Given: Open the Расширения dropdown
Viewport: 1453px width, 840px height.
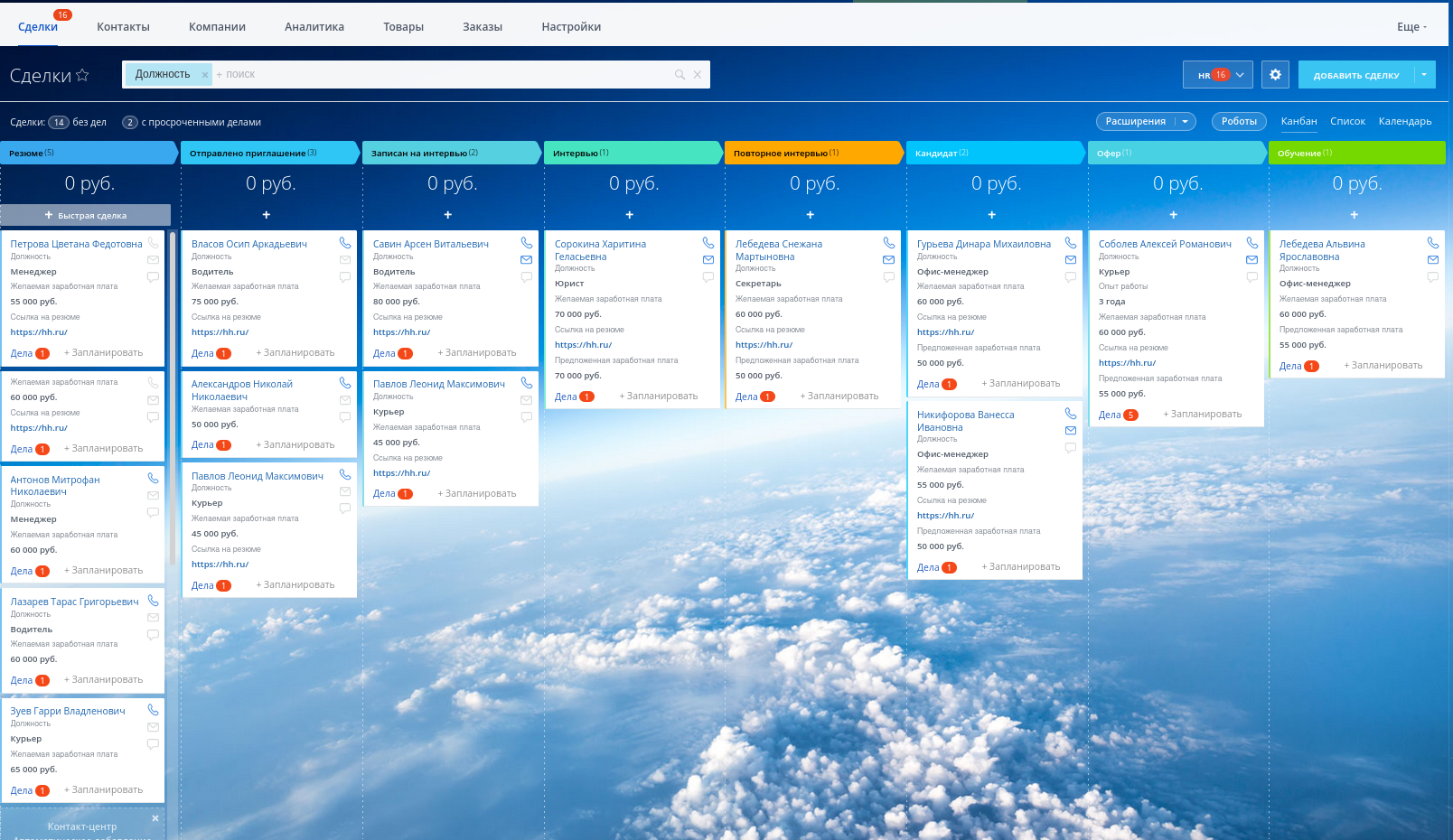Looking at the screenshot, I should [1146, 121].
